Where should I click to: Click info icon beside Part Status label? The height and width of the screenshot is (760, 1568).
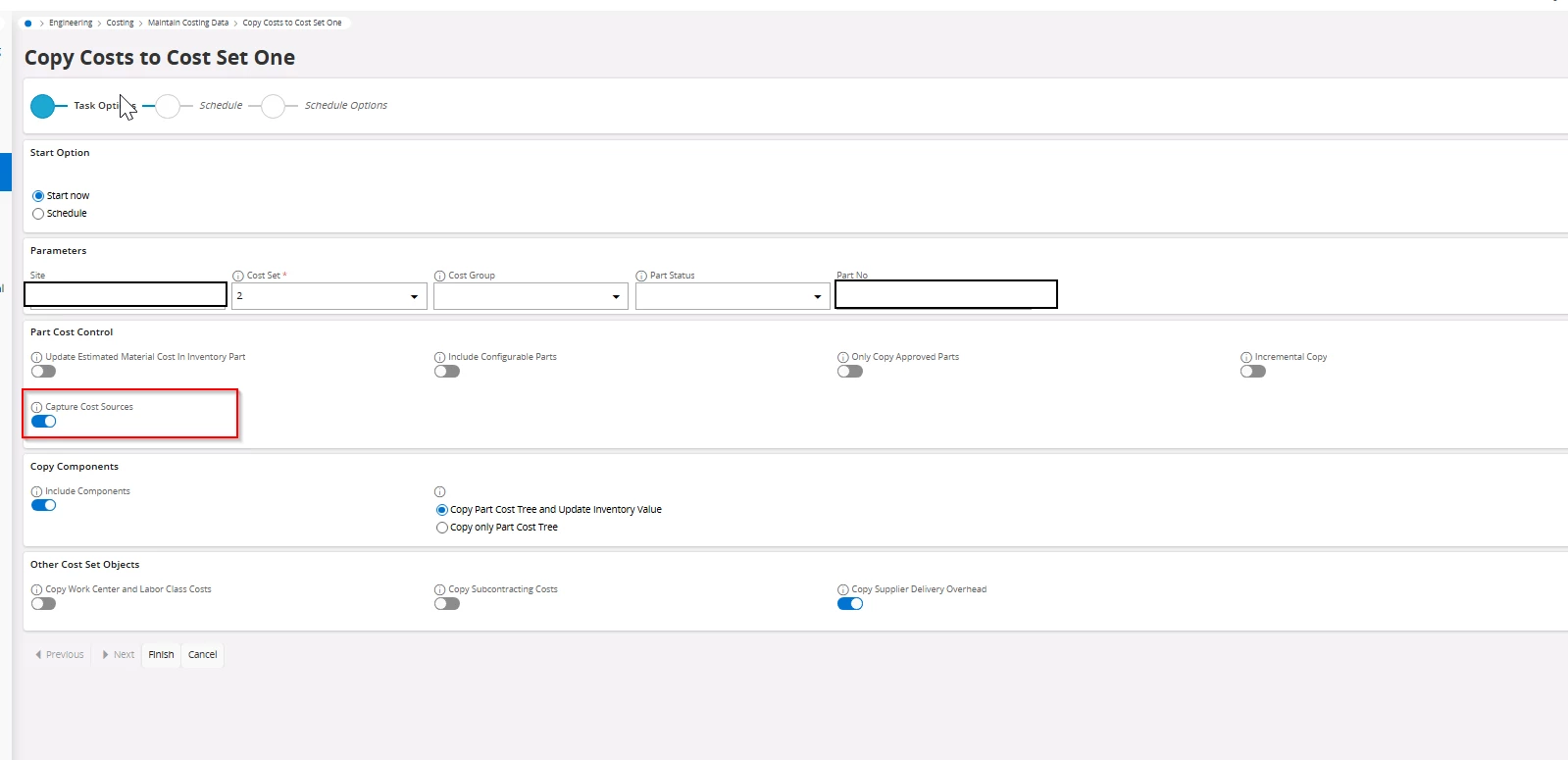[x=641, y=277]
